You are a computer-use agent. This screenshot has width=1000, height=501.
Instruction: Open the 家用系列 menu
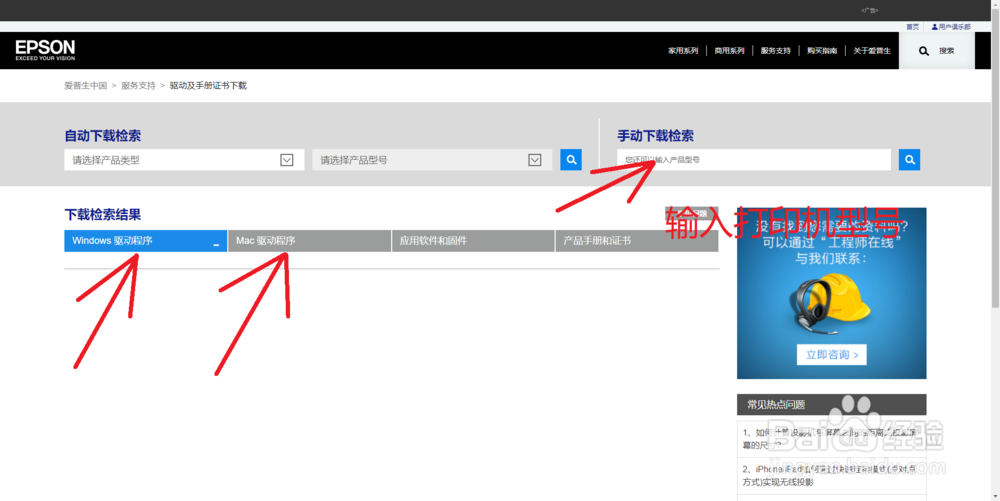[683, 50]
